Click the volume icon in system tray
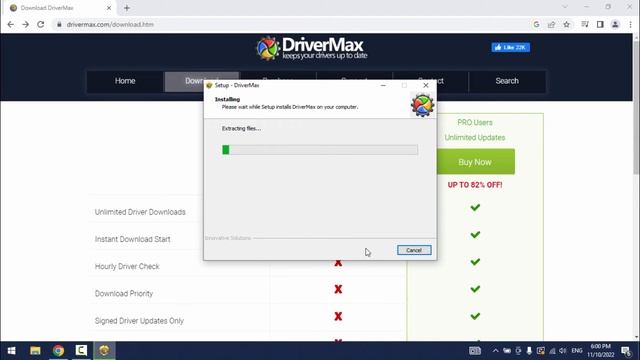The image size is (640, 360). coord(563,351)
